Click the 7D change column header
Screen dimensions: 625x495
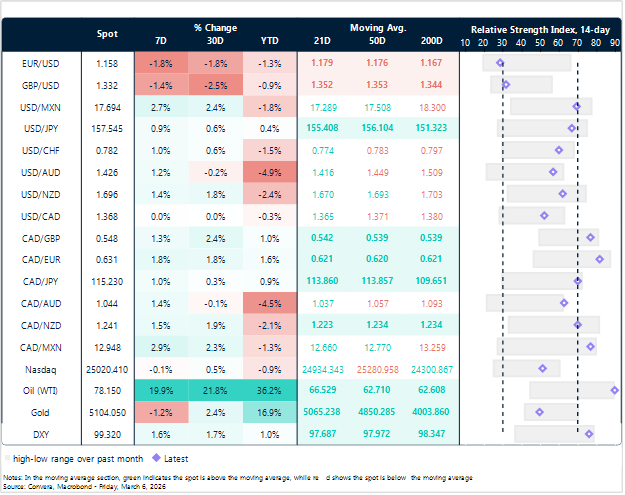click(162, 41)
